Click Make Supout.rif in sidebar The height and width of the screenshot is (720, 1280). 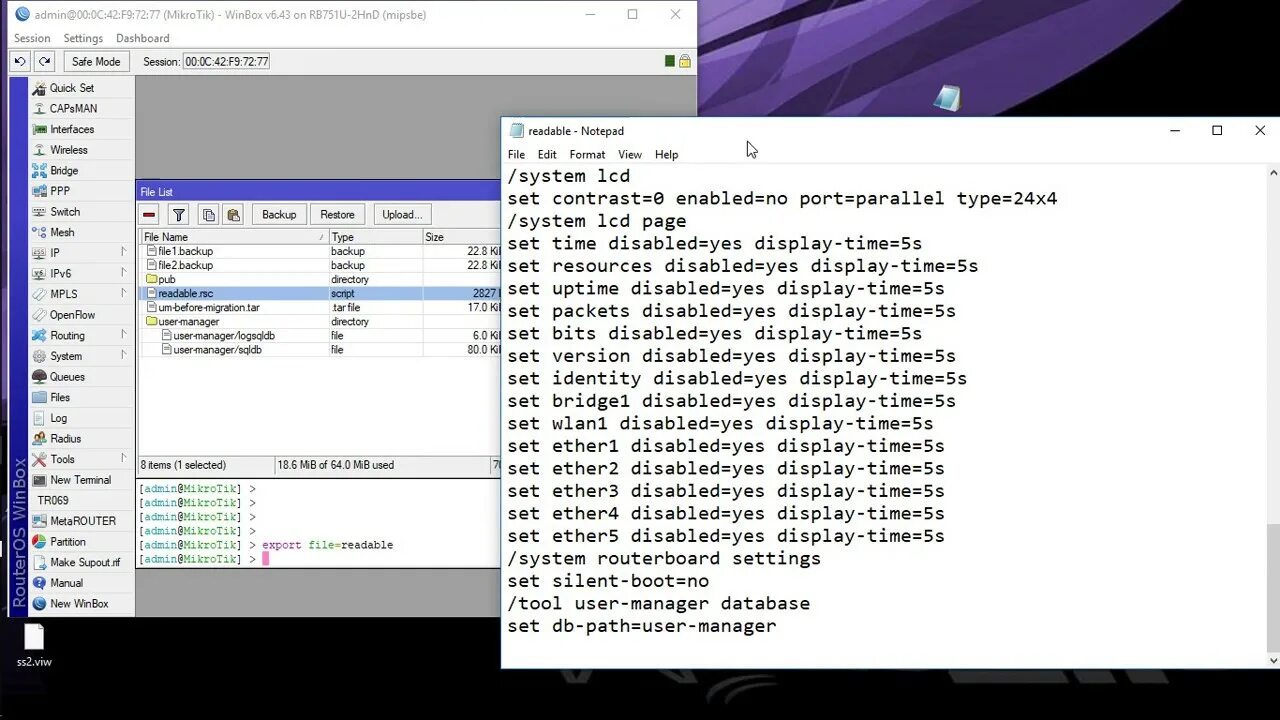point(84,562)
